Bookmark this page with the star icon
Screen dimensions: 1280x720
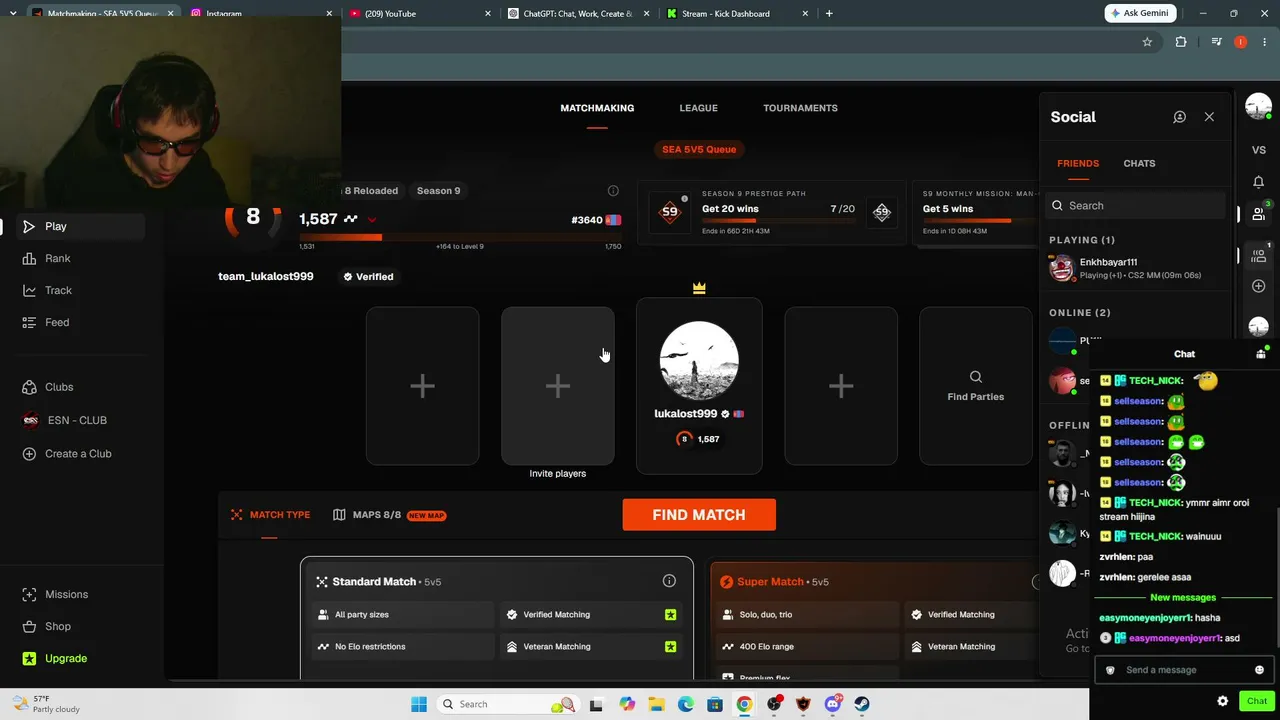tap(1147, 42)
